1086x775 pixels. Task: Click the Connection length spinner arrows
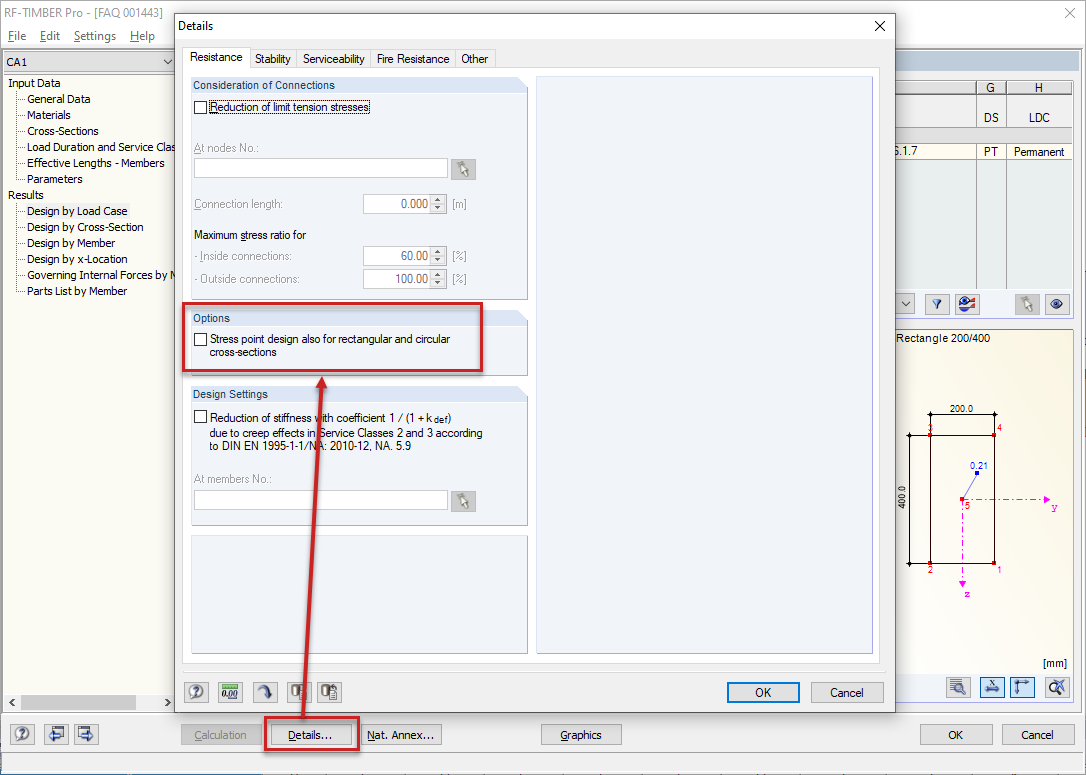(438, 204)
